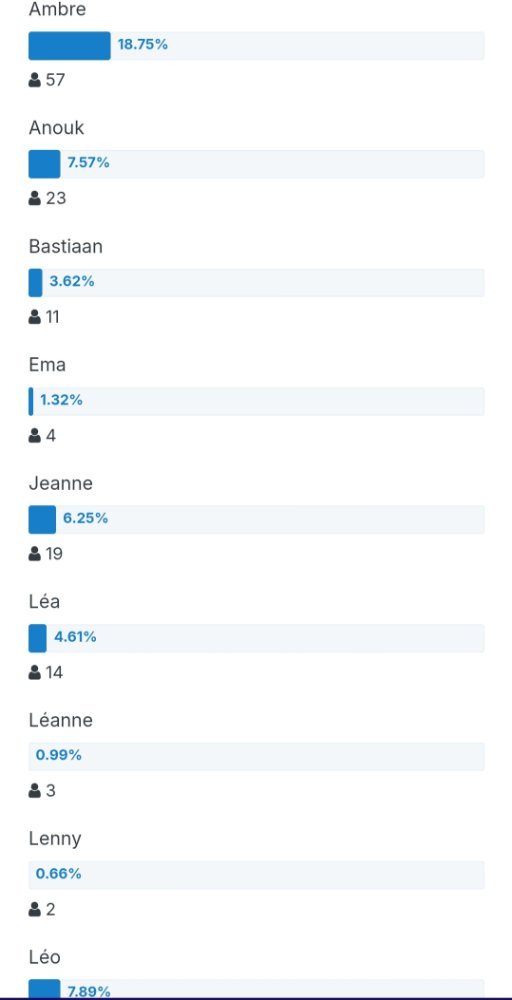Click the 1.32% label on Ema's bar

(x=61, y=401)
